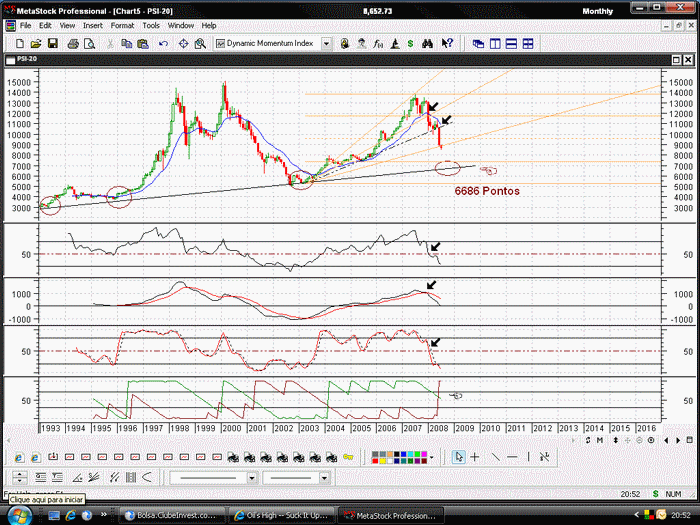Click the green dollar sign icon
Viewport: 700px width, 525px height.
click(410, 43)
